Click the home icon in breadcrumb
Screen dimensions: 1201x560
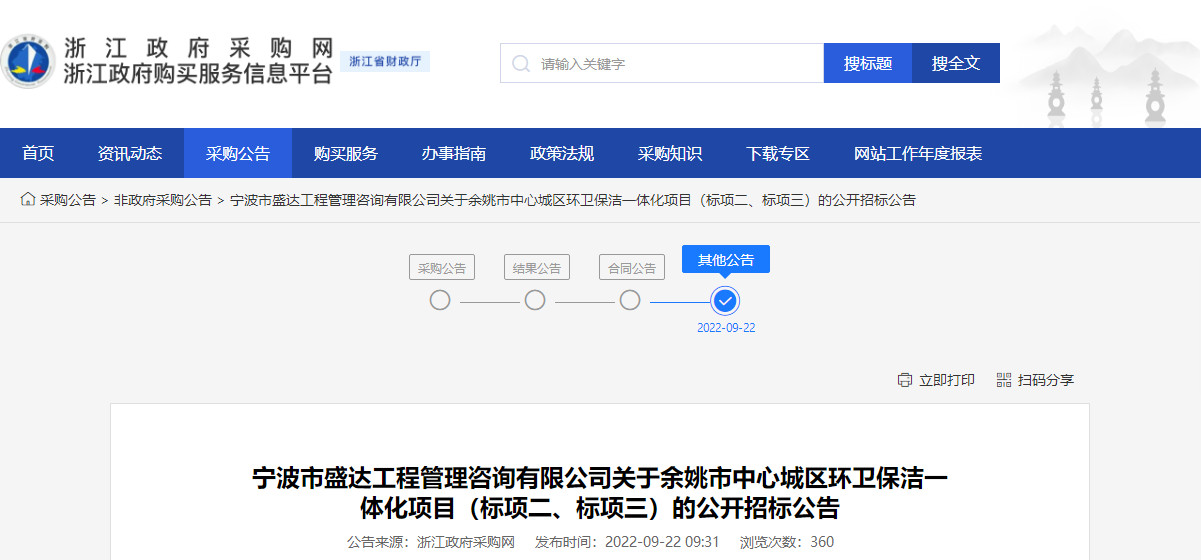(x=28, y=199)
